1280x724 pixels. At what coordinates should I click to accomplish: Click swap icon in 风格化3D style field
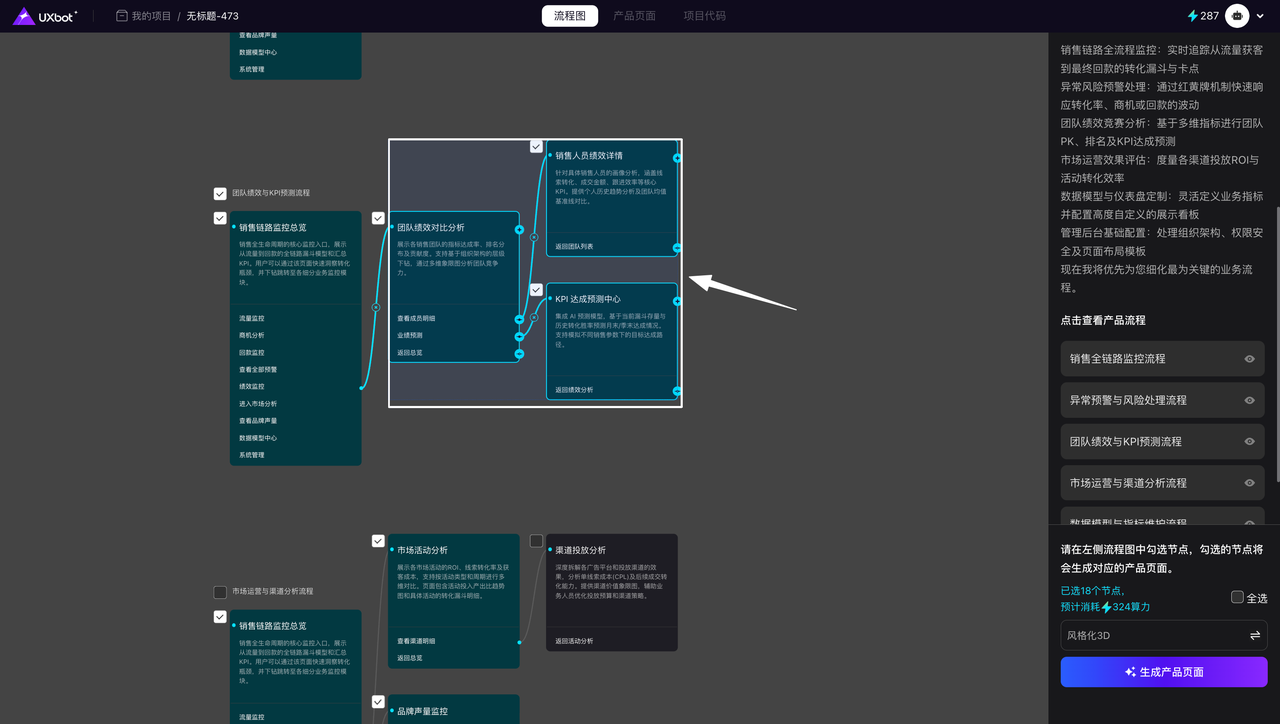click(1254, 636)
